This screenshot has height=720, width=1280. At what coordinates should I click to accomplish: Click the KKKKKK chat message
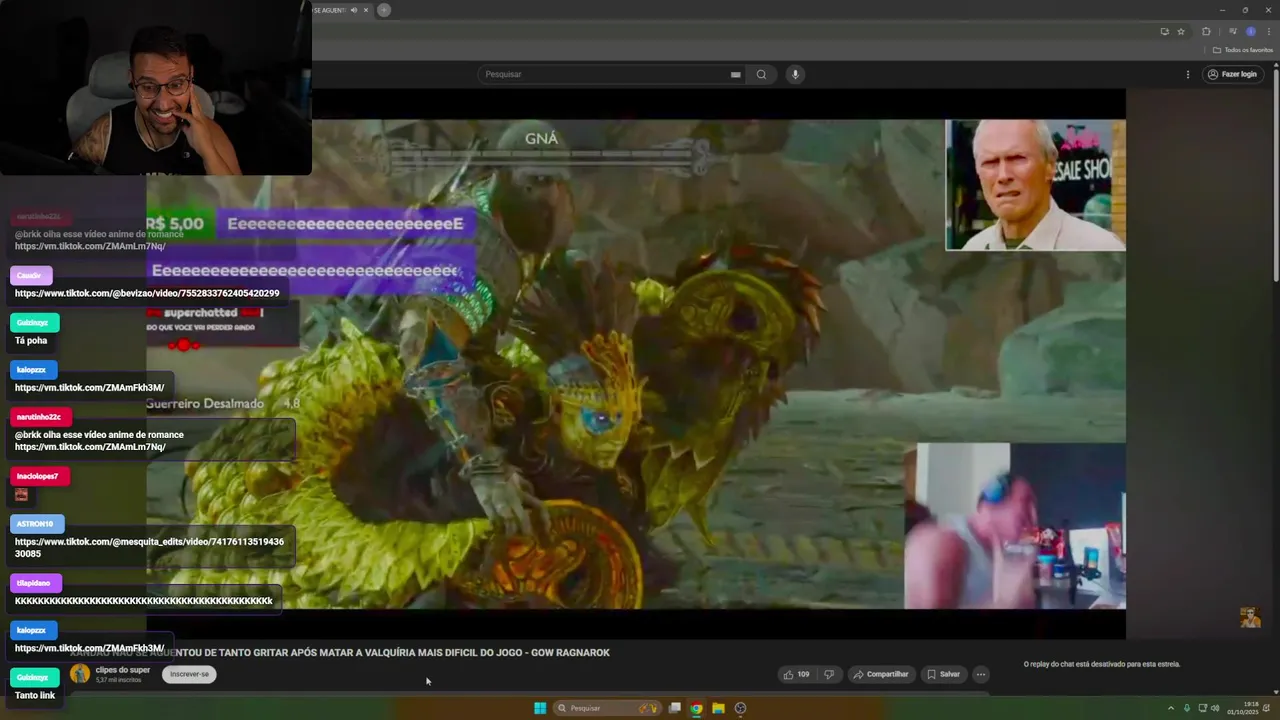[x=144, y=600]
